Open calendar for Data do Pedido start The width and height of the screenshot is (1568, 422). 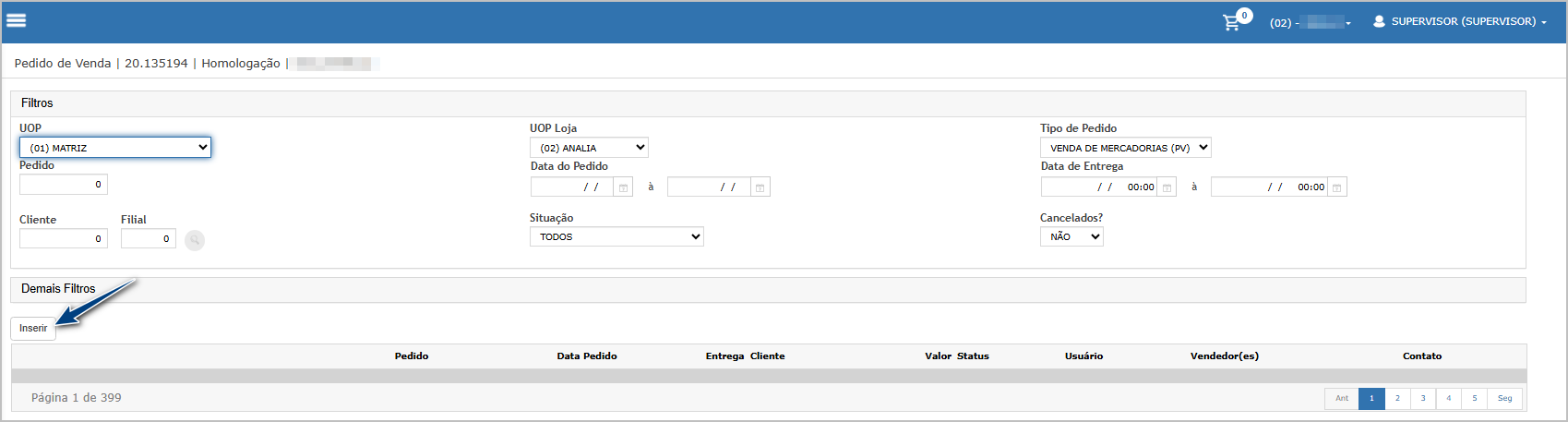tap(624, 187)
